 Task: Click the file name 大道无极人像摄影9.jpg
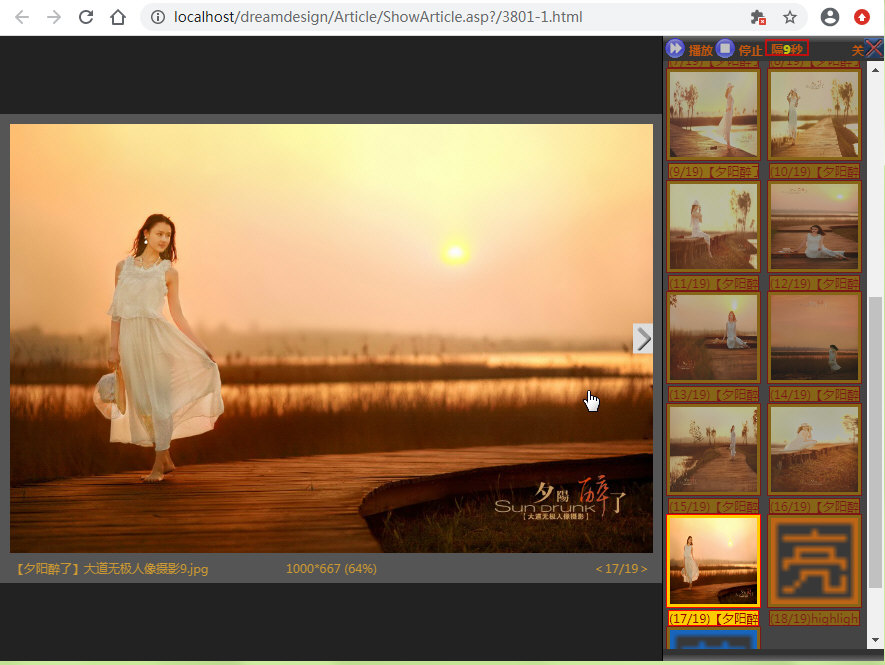coord(146,568)
